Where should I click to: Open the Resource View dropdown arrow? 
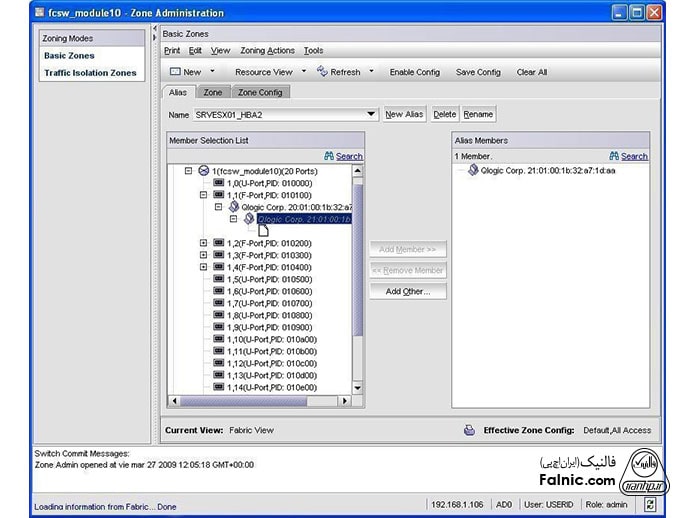coord(304,72)
